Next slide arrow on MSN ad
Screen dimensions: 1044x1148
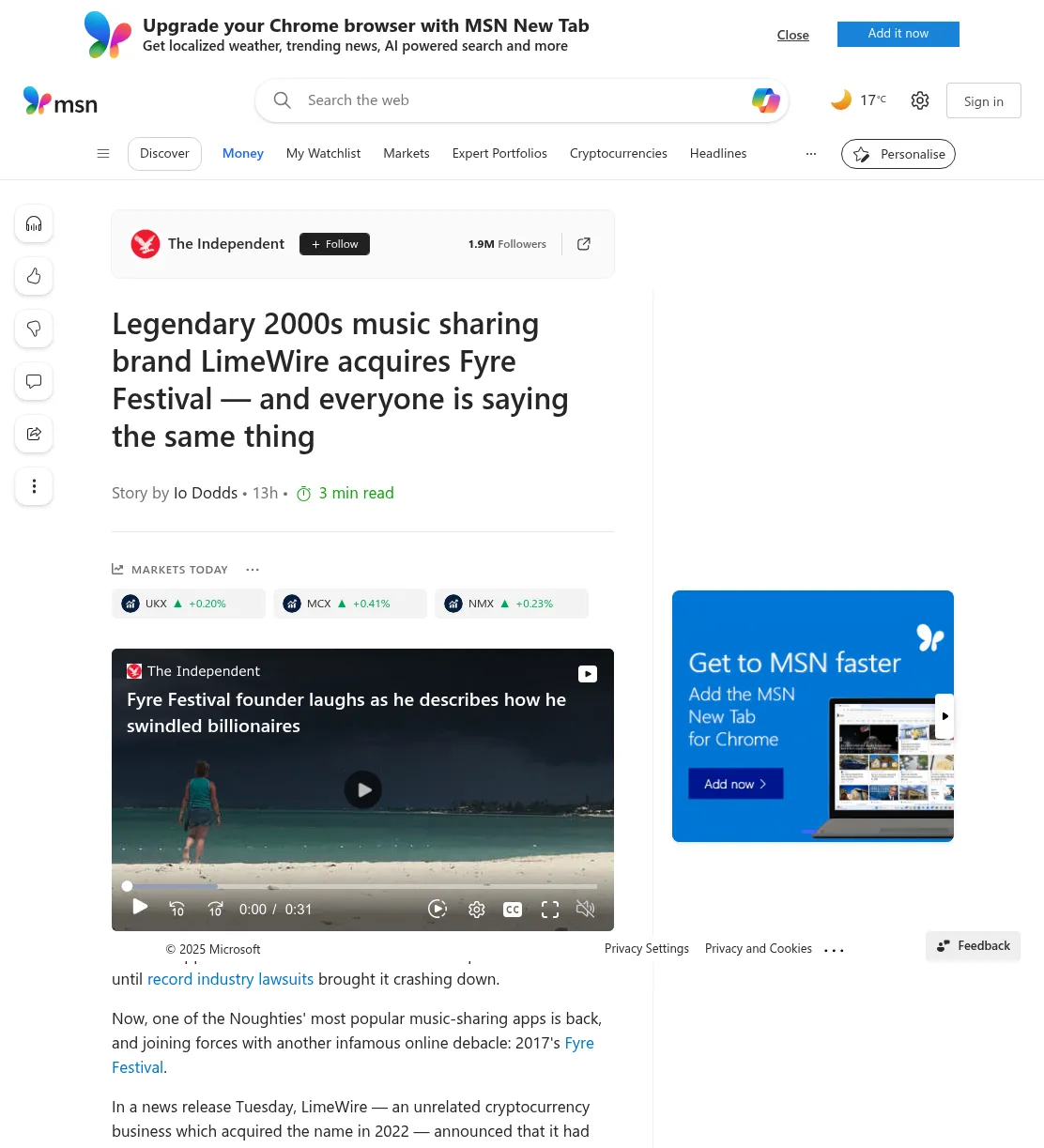[944, 716]
